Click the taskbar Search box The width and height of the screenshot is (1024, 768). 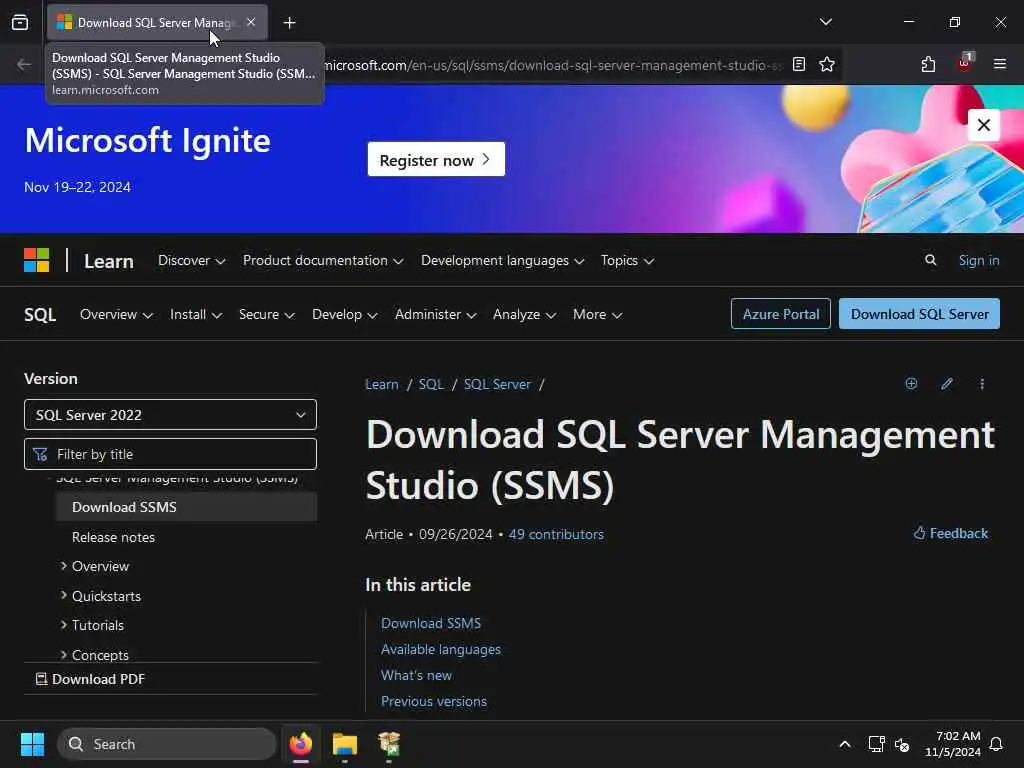click(167, 744)
